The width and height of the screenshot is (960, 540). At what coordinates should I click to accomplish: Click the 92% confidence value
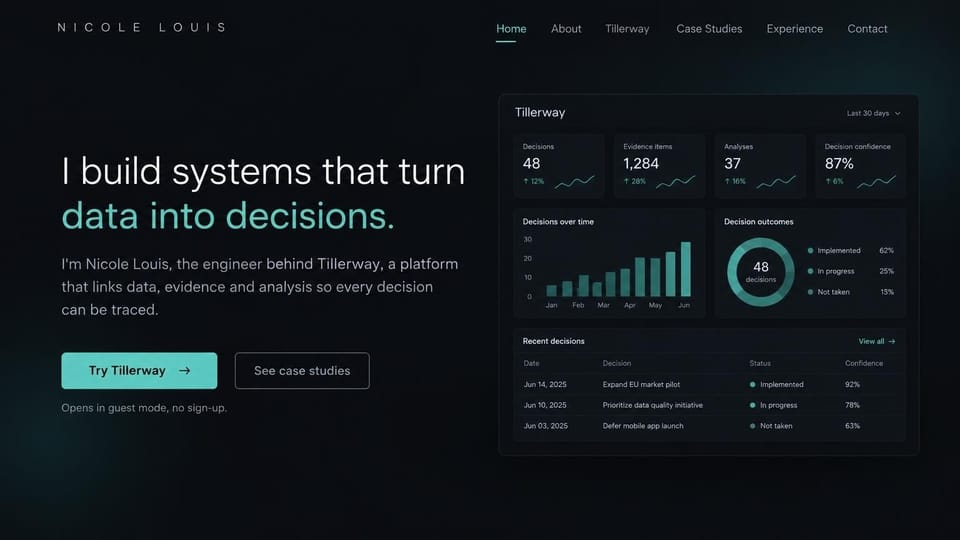coord(852,384)
